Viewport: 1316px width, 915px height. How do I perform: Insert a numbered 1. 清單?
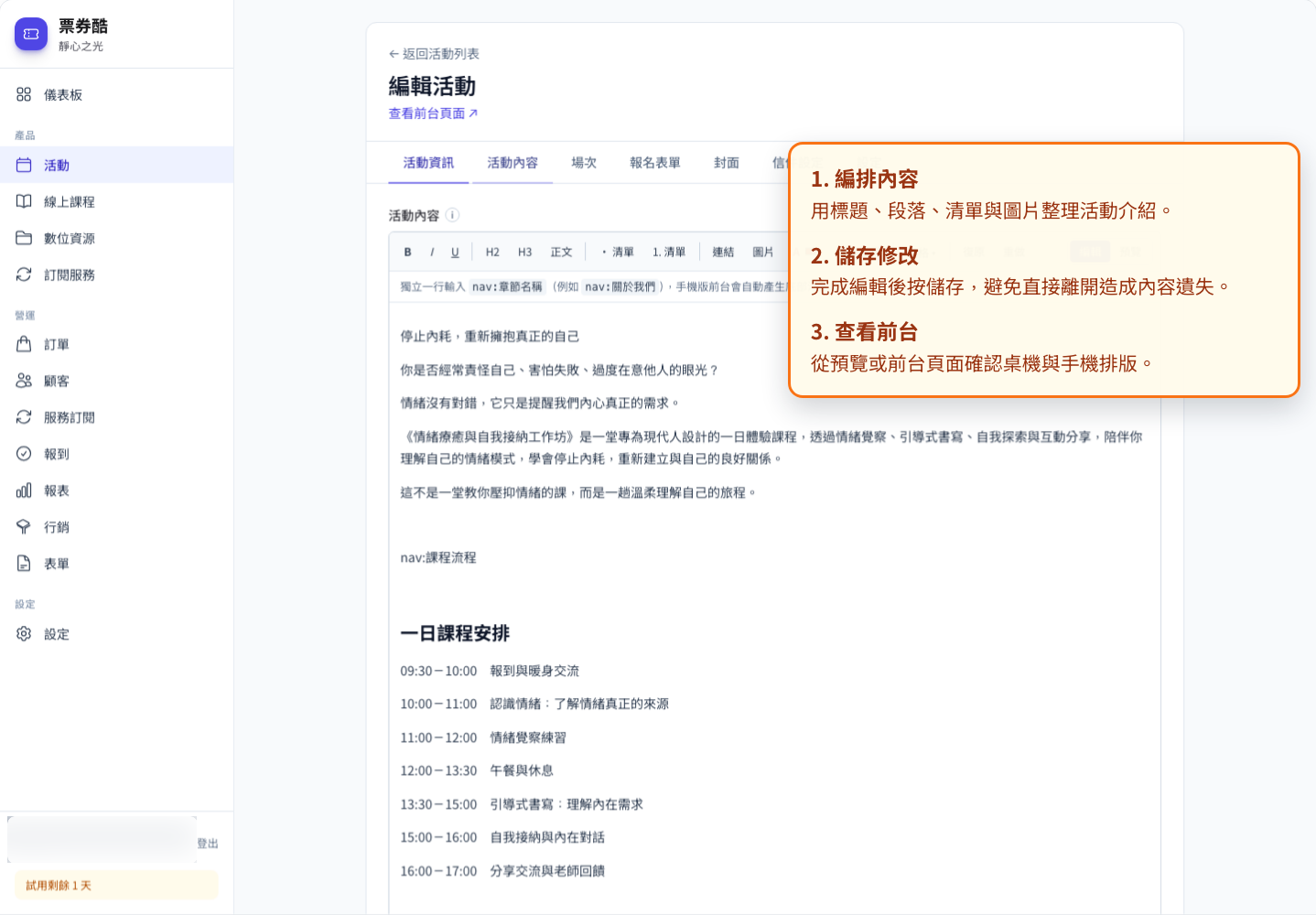(669, 252)
